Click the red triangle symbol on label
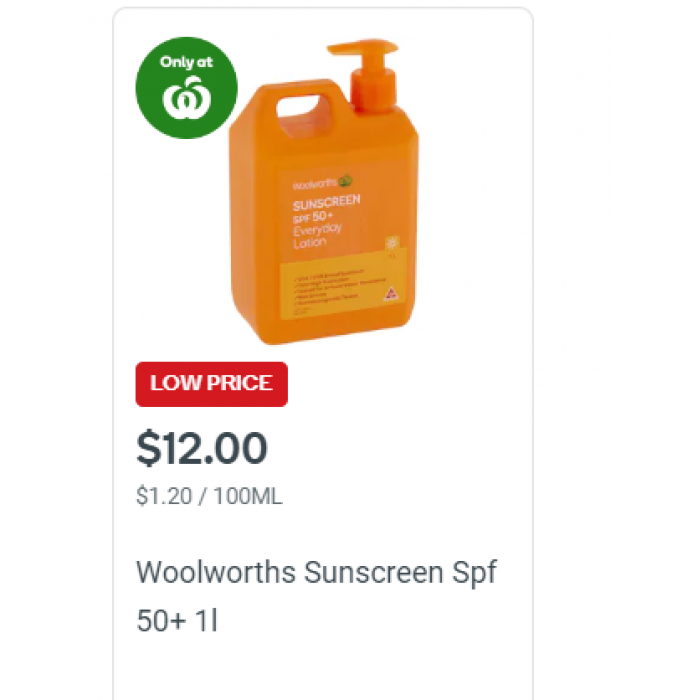 click(x=390, y=294)
